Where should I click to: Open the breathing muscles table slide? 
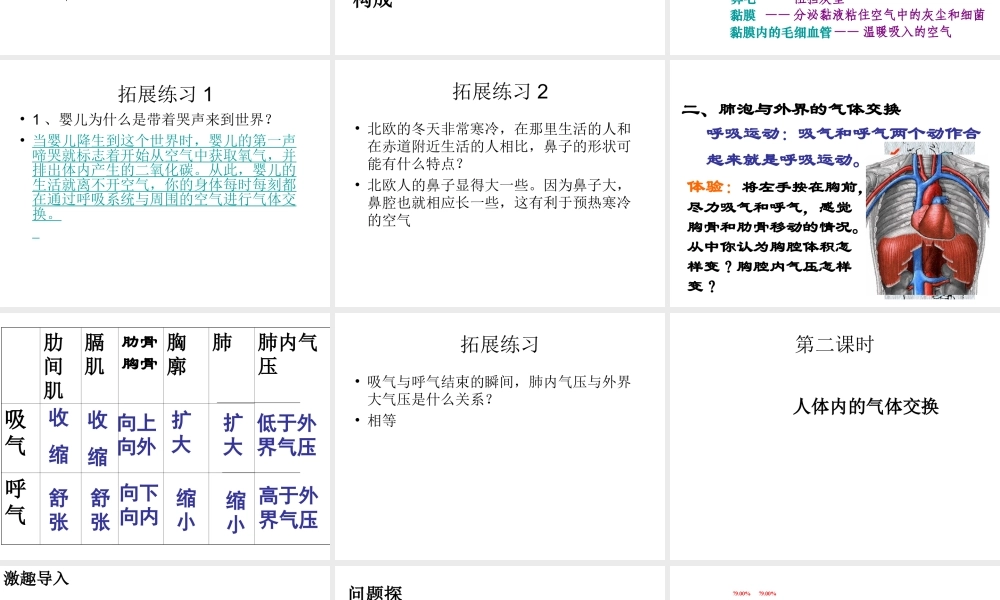click(165, 436)
